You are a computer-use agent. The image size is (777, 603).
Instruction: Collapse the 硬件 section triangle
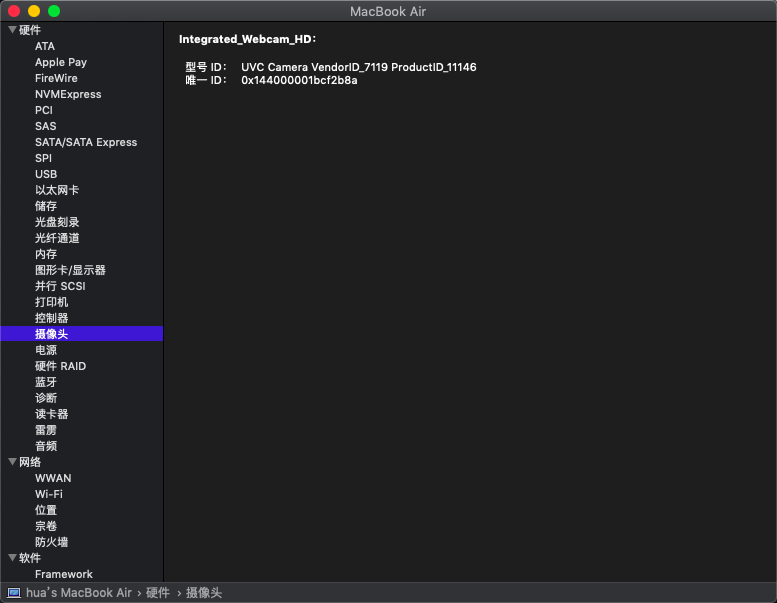[x=13, y=30]
